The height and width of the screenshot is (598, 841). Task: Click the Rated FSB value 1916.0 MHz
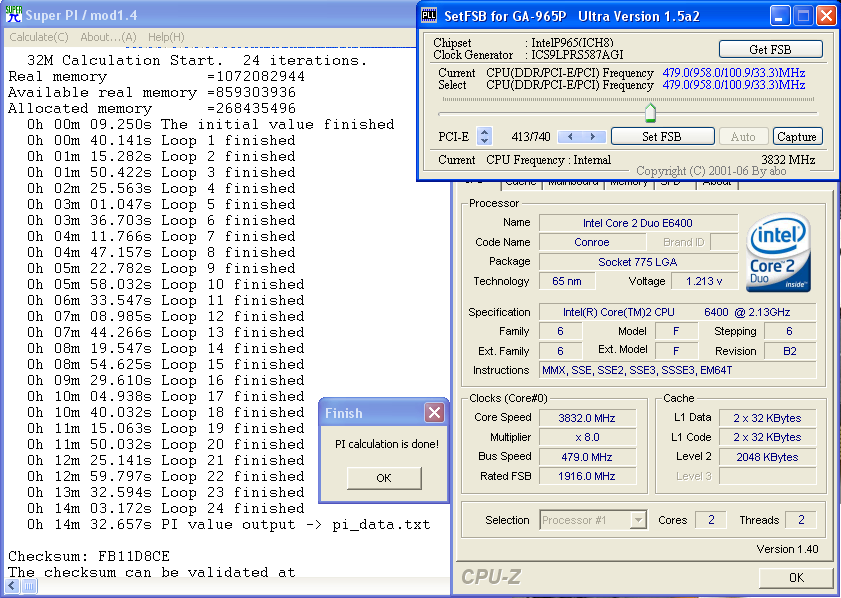click(x=587, y=476)
